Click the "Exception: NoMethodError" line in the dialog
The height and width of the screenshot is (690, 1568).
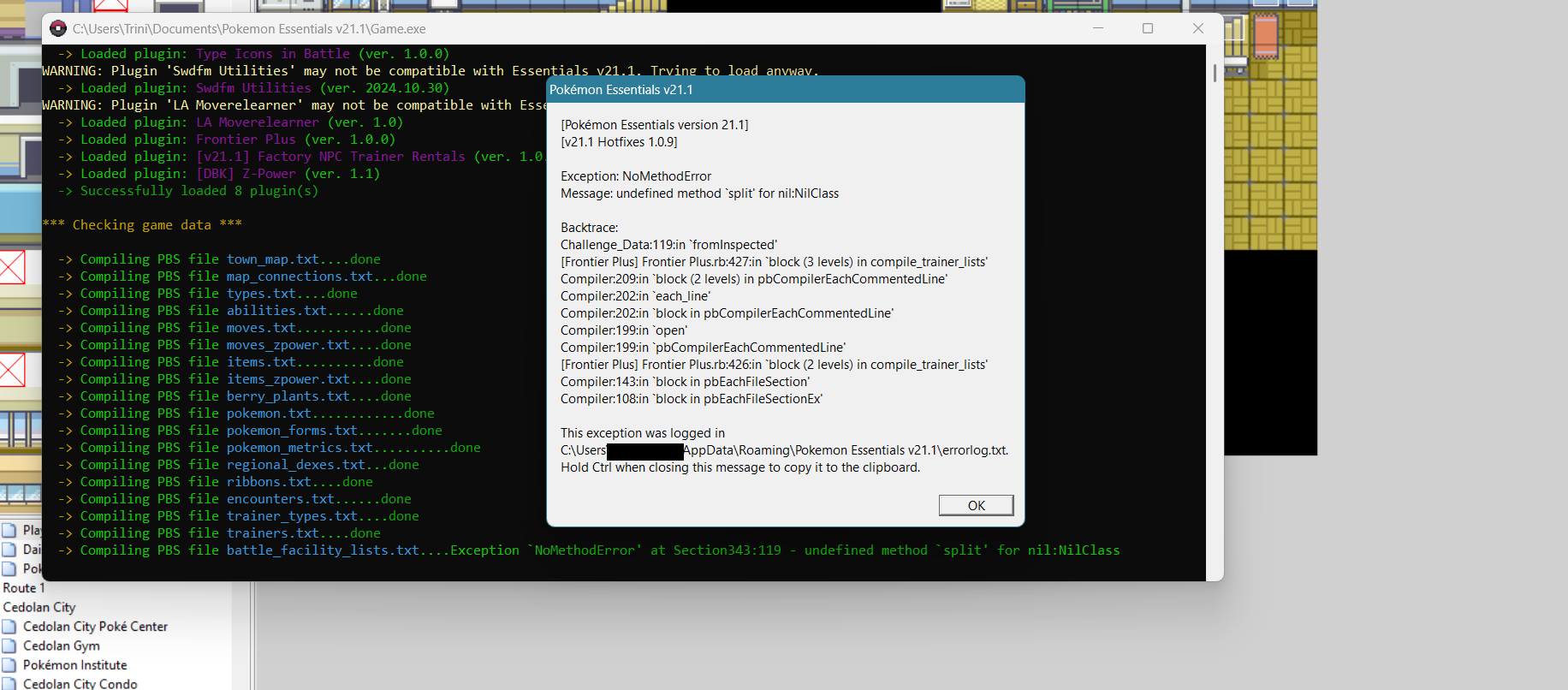pyautogui.click(x=636, y=176)
